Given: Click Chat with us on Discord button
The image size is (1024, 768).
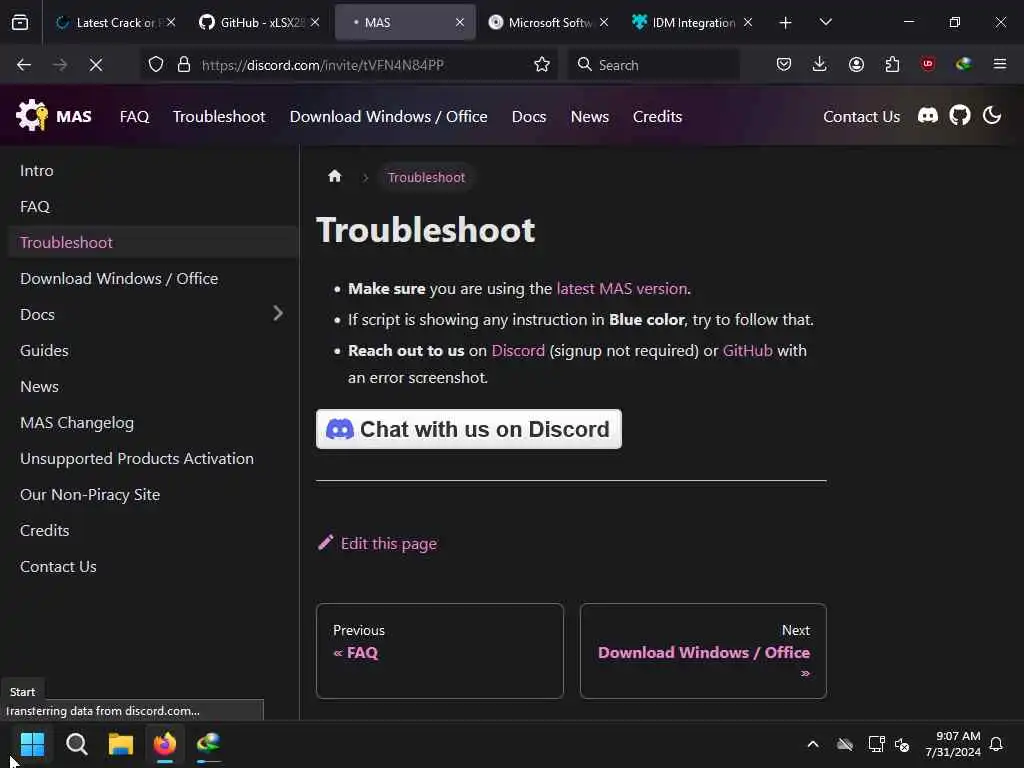Looking at the screenshot, I should (468, 429).
